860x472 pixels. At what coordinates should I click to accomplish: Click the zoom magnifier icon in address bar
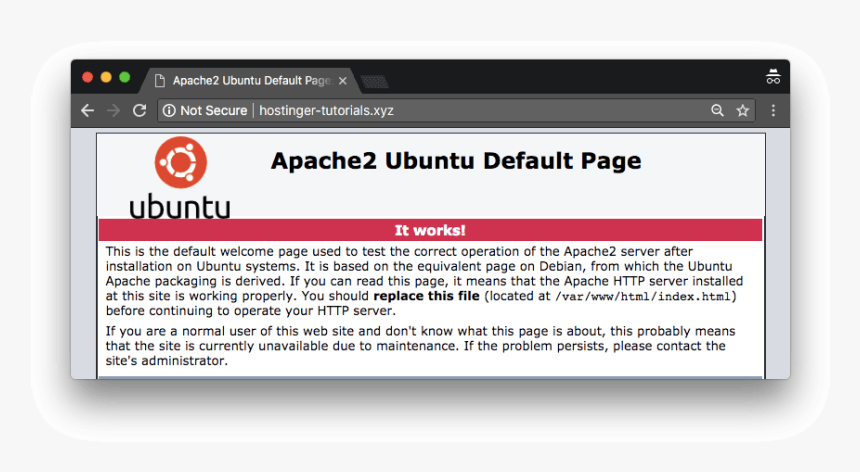(x=717, y=110)
